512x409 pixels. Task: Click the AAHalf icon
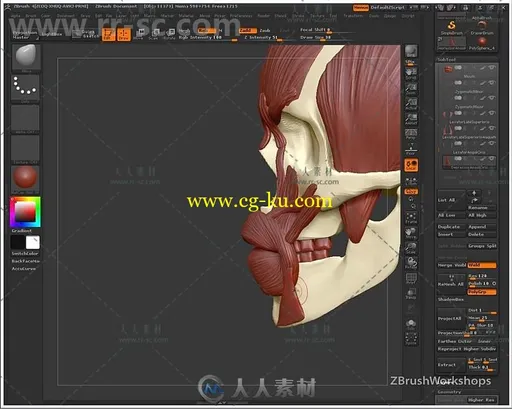point(411,119)
